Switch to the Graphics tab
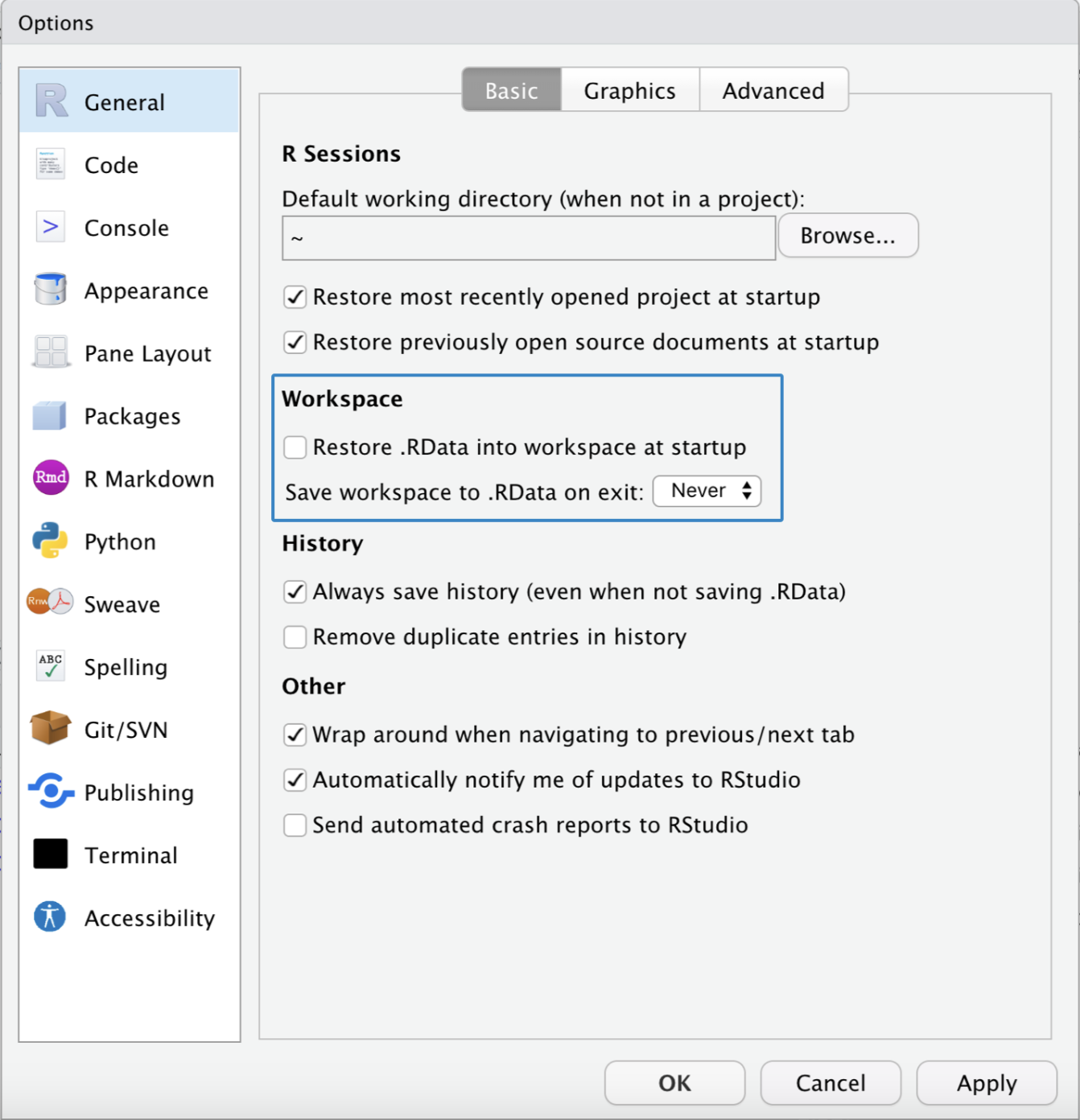 (x=629, y=90)
